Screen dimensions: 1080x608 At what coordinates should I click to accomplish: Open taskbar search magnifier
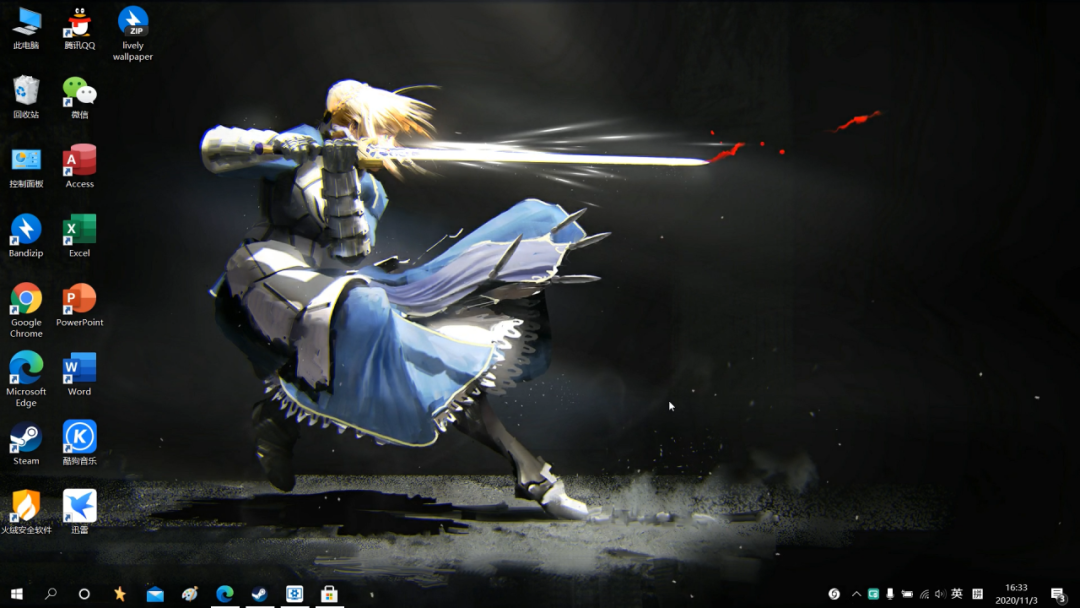pos(50,594)
